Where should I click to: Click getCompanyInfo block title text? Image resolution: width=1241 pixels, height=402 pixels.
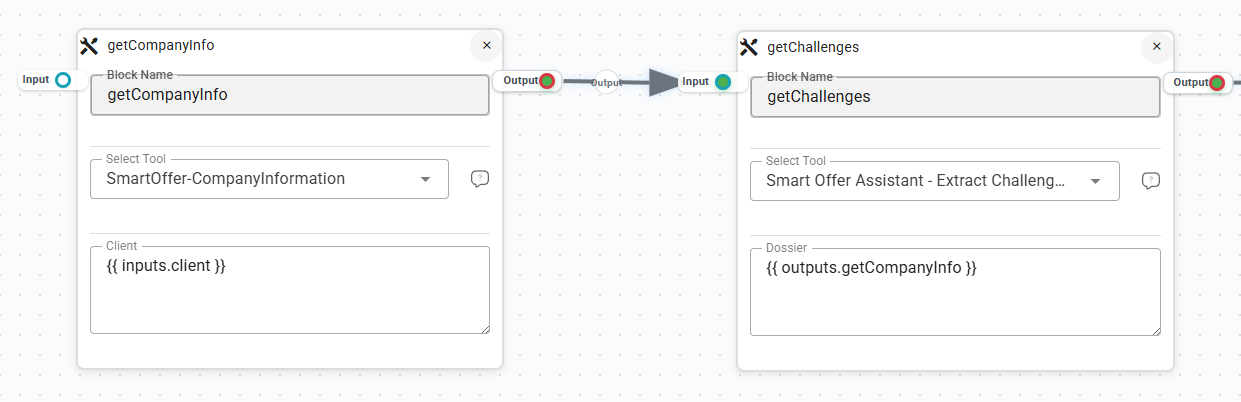(x=160, y=45)
